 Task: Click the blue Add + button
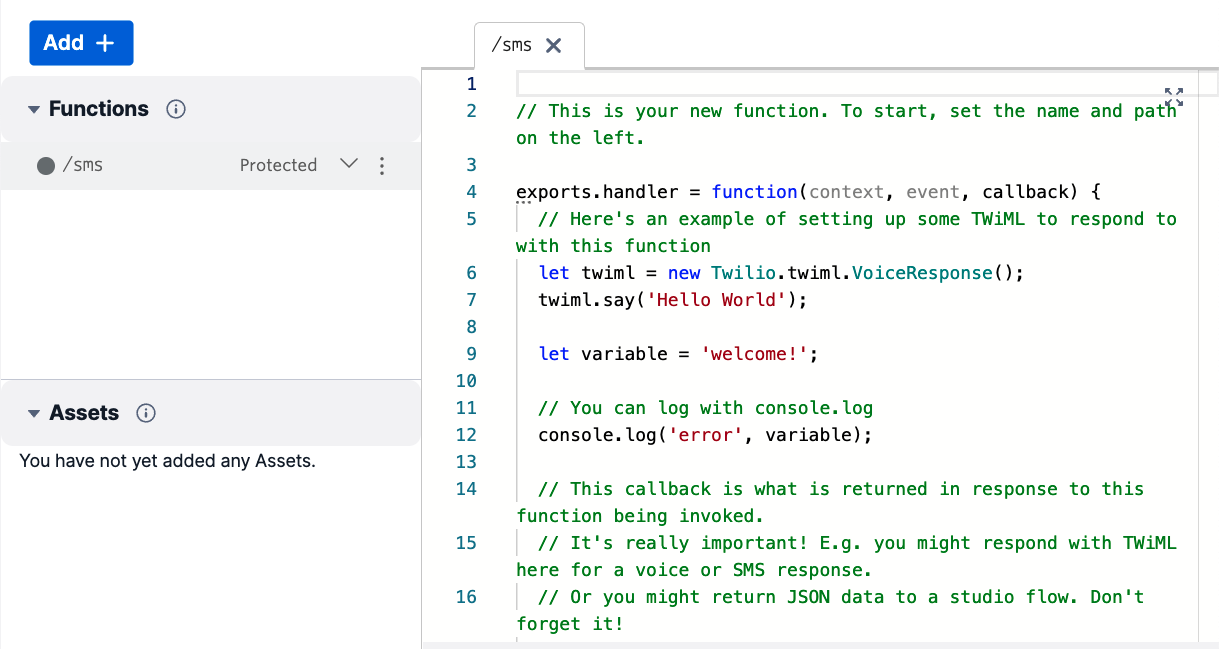coord(81,43)
